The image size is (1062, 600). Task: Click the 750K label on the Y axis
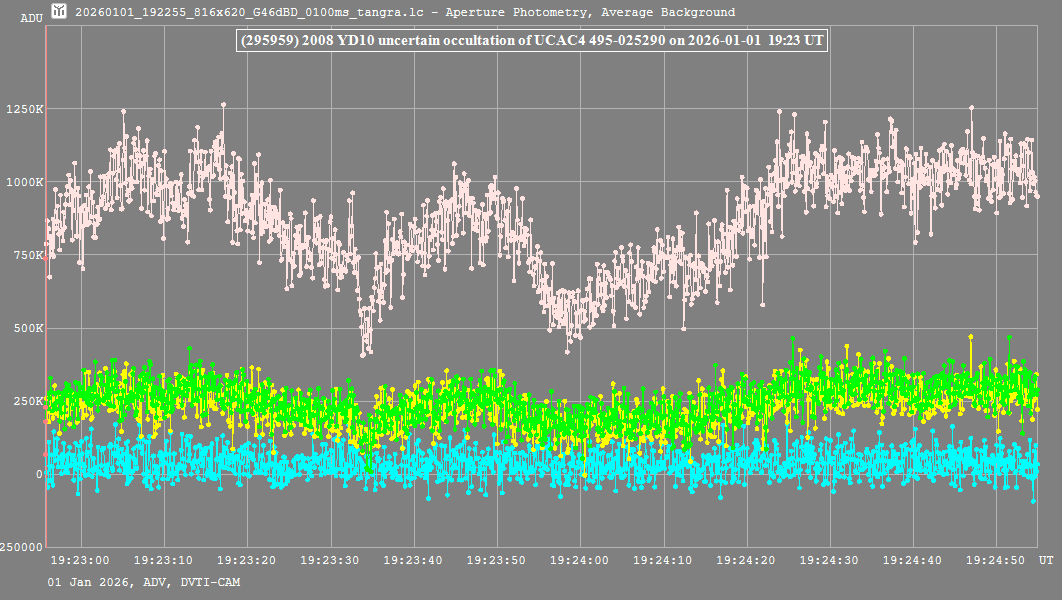[26, 255]
